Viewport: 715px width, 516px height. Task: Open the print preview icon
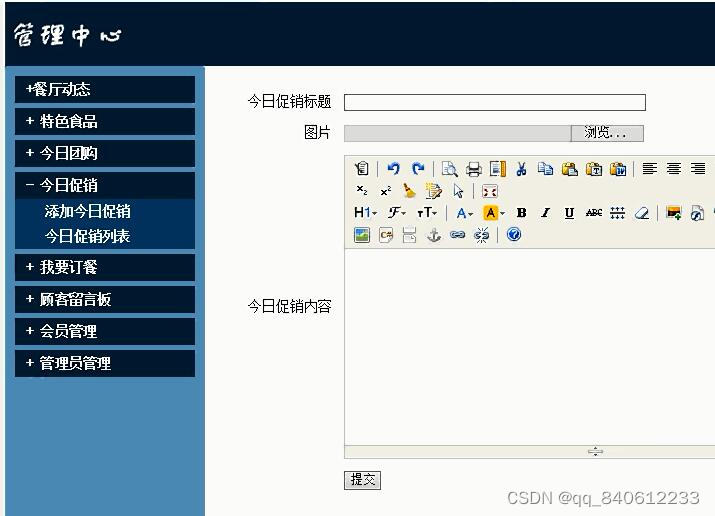tap(449, 169)
